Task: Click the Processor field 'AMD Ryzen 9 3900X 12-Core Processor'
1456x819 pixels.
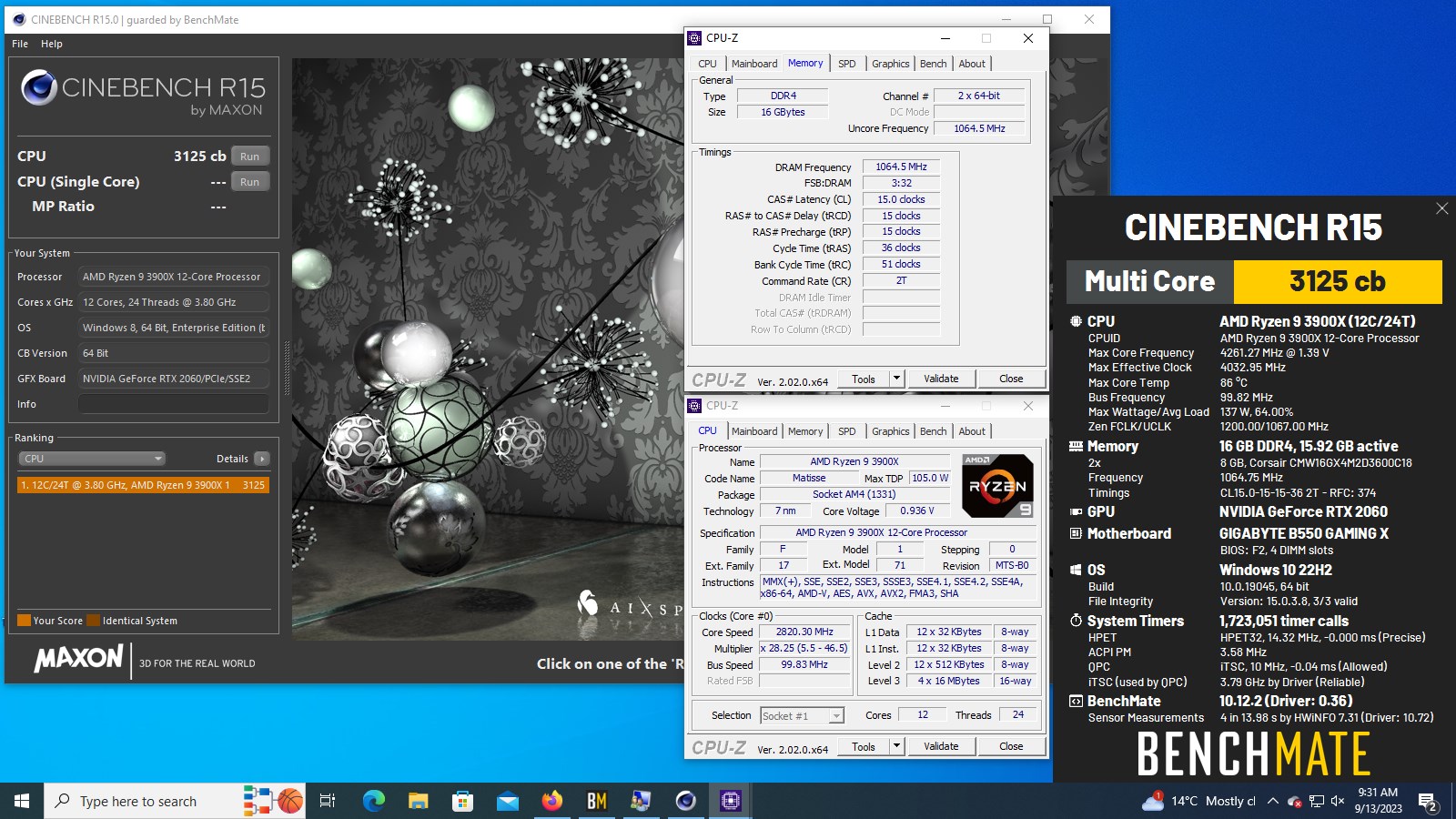Action: point(173,277)
